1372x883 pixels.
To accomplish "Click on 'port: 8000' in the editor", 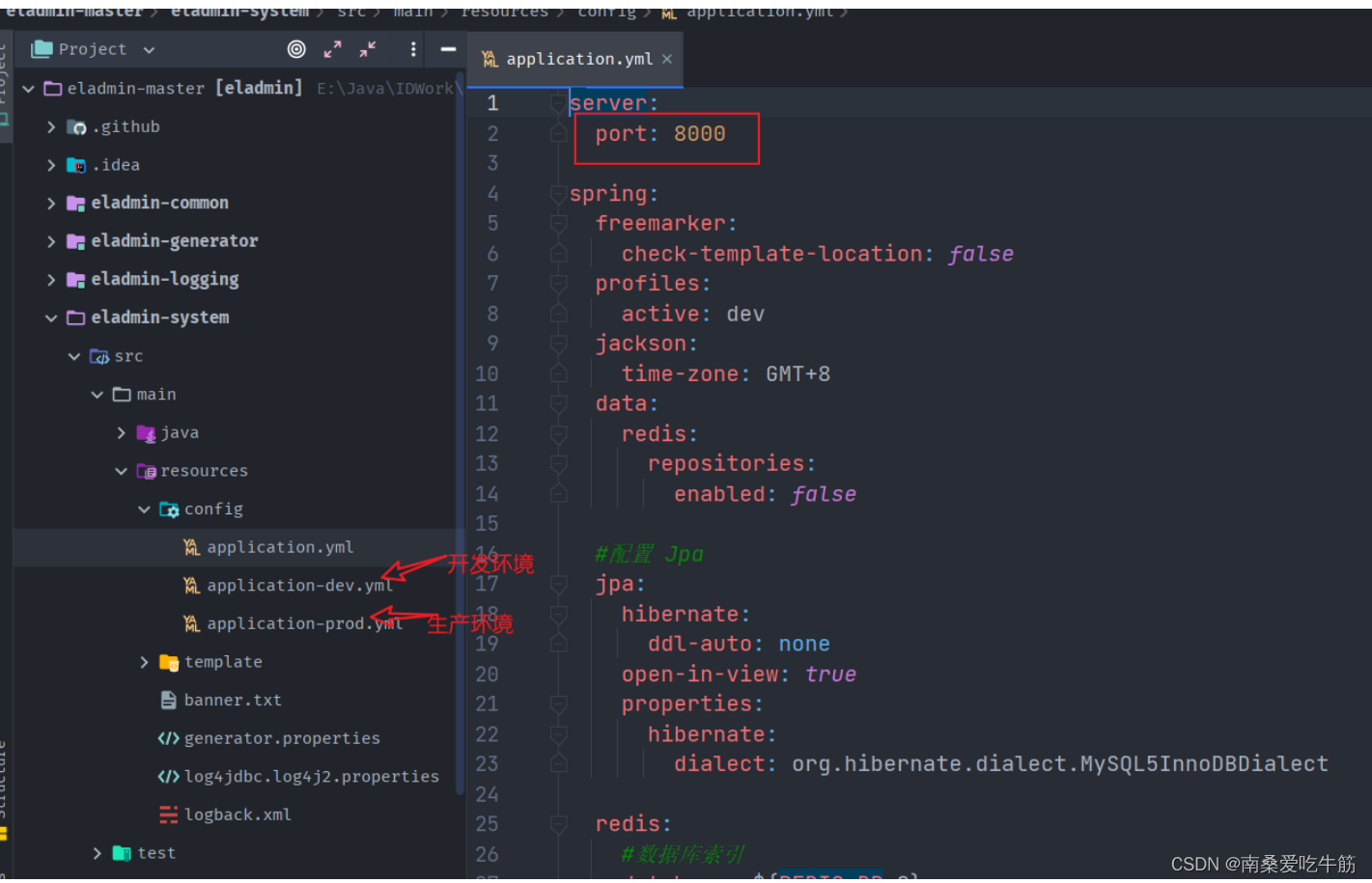I will [660, 134].
